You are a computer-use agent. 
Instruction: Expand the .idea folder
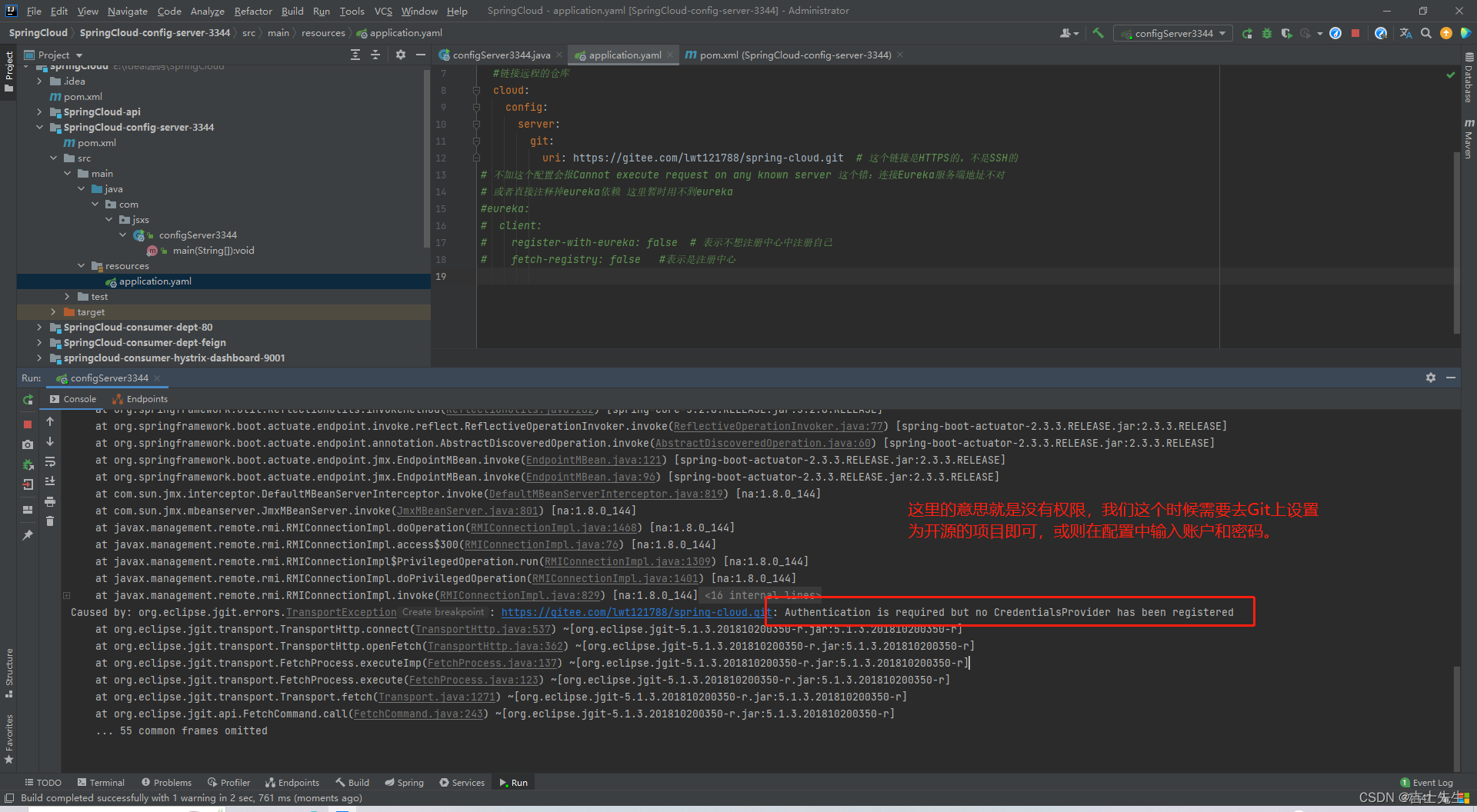(39, 81)
